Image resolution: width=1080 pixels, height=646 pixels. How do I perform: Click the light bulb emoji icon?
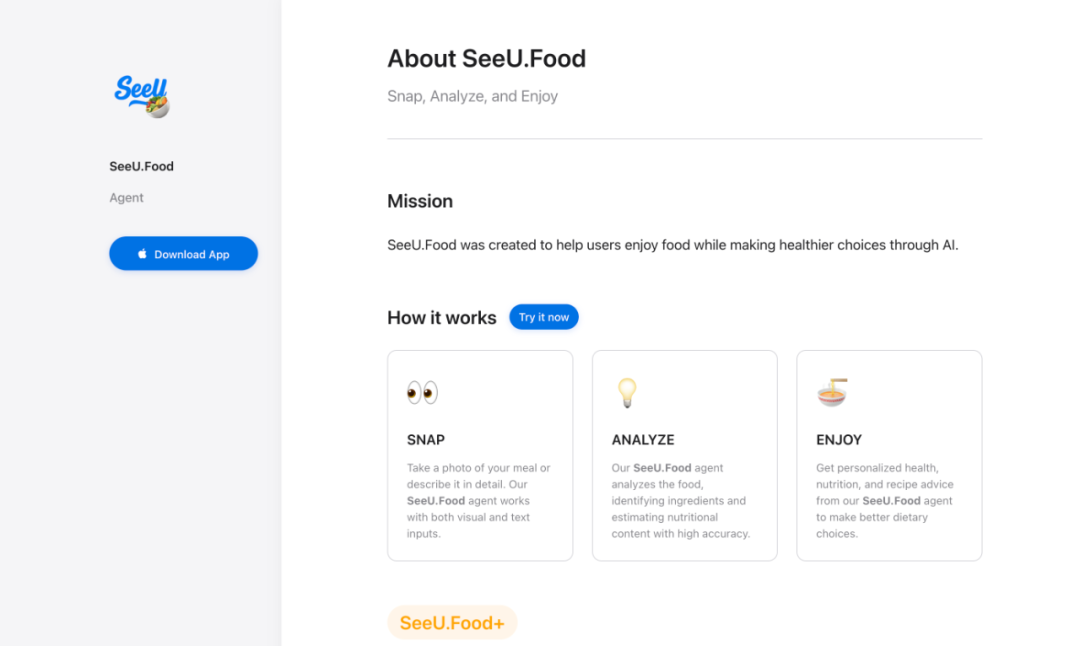point(627,392)
